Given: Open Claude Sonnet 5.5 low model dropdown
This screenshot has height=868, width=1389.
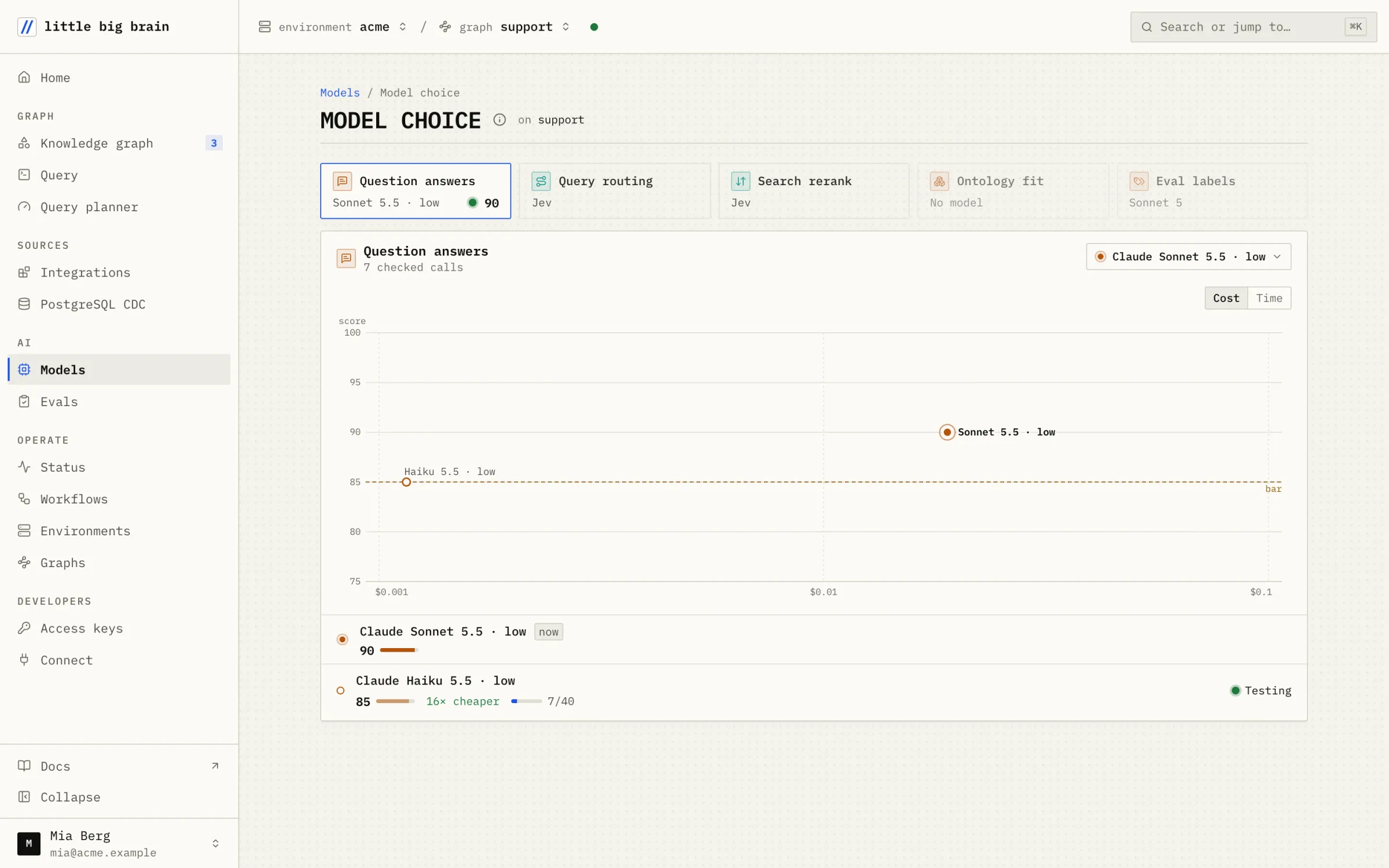Looking at the screenshot, I should (1188, 256).
